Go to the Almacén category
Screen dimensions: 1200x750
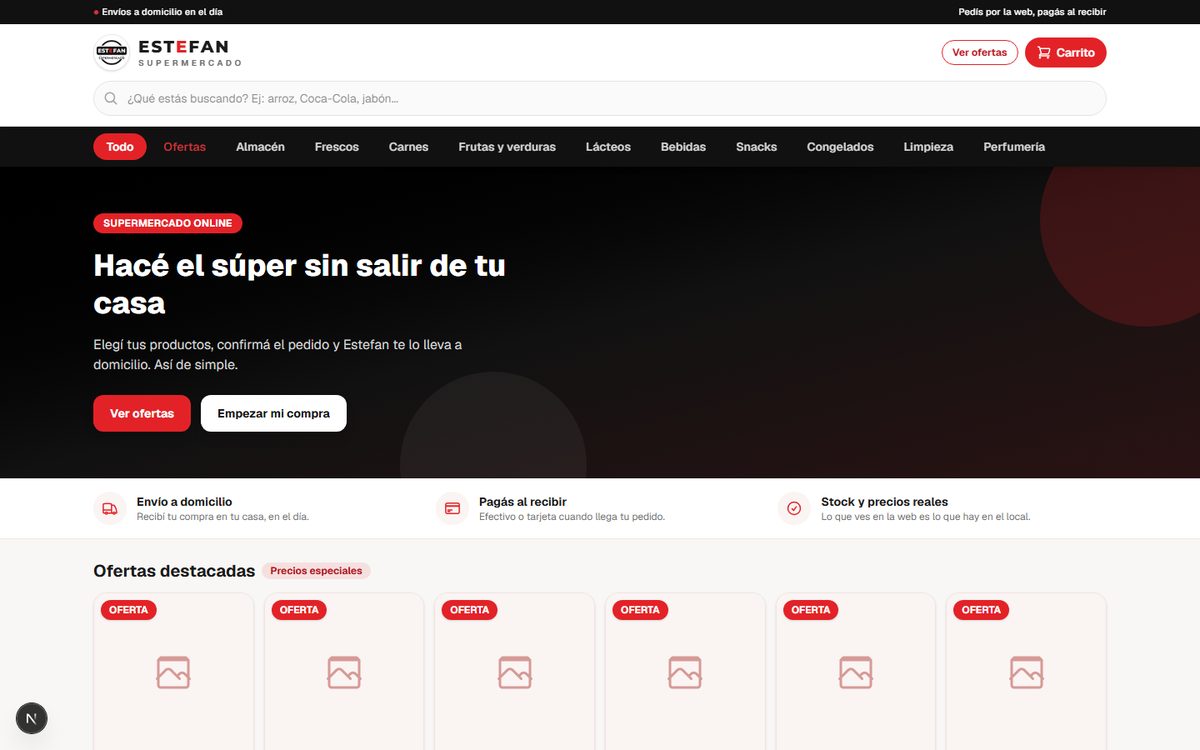260,147
